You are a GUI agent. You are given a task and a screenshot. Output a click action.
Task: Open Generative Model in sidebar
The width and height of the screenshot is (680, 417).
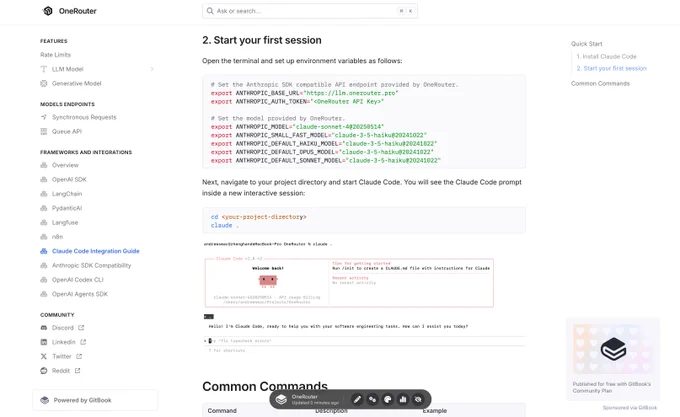pyautogui.click(x=76, y=83)
